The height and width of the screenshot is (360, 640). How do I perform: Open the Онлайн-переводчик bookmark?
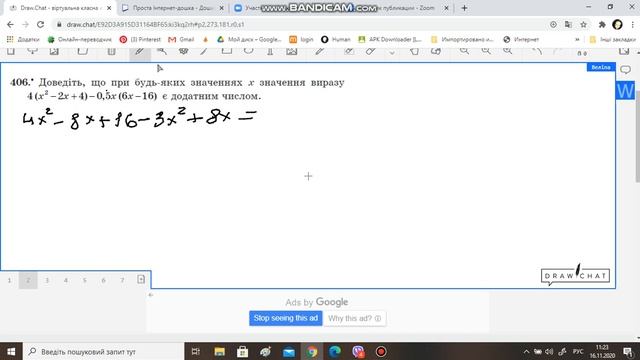(80, 39)
